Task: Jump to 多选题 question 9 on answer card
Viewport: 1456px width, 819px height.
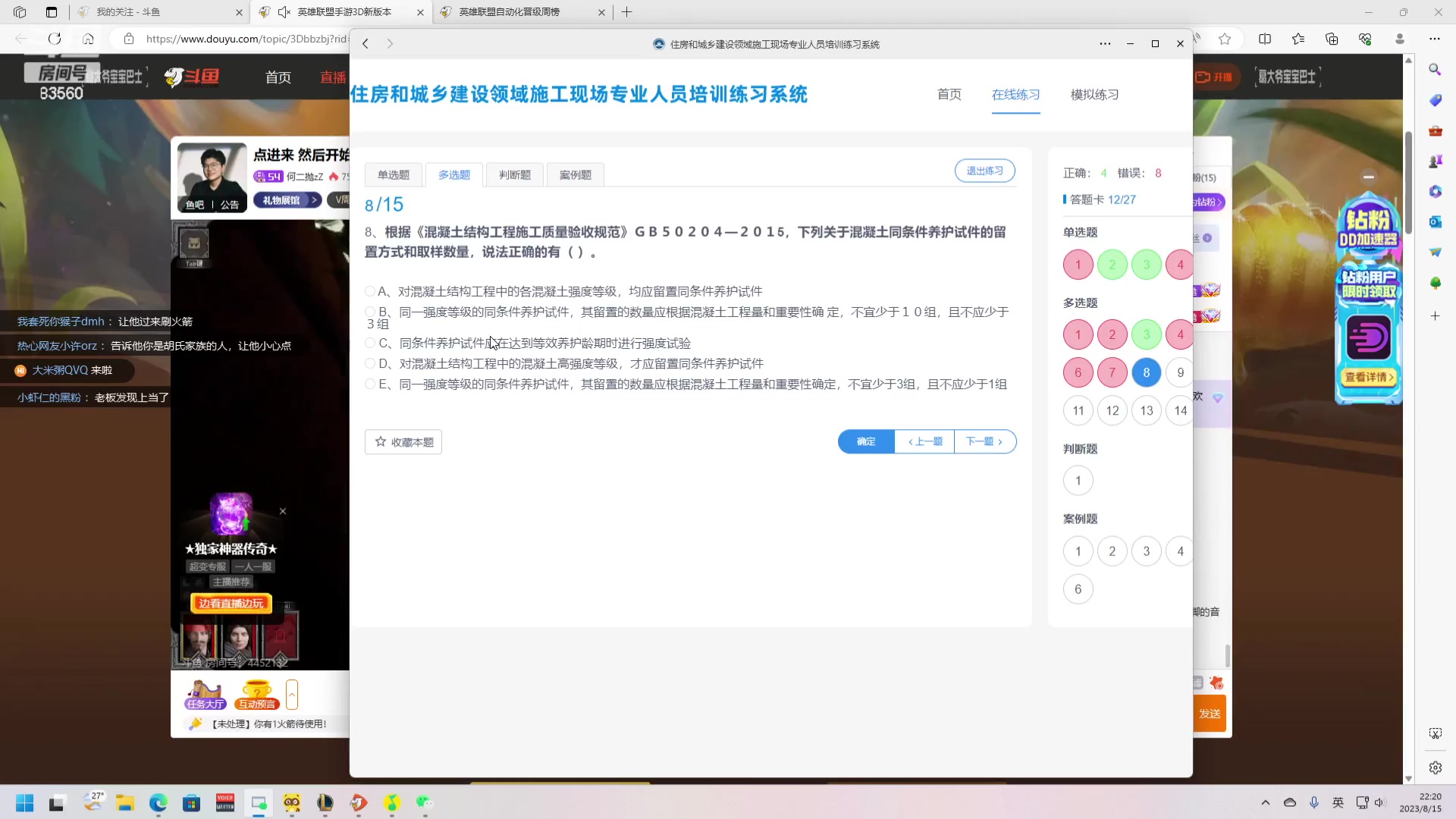Action: coord(1180,372)
